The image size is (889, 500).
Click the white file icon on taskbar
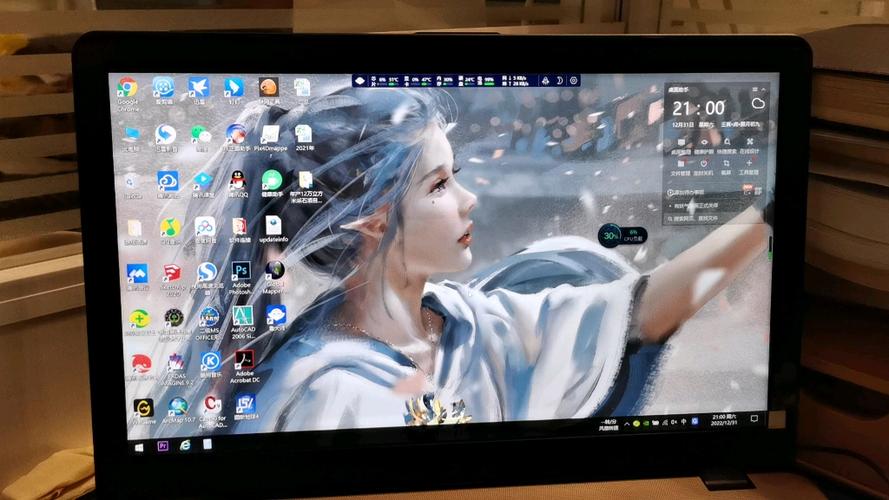208,444
